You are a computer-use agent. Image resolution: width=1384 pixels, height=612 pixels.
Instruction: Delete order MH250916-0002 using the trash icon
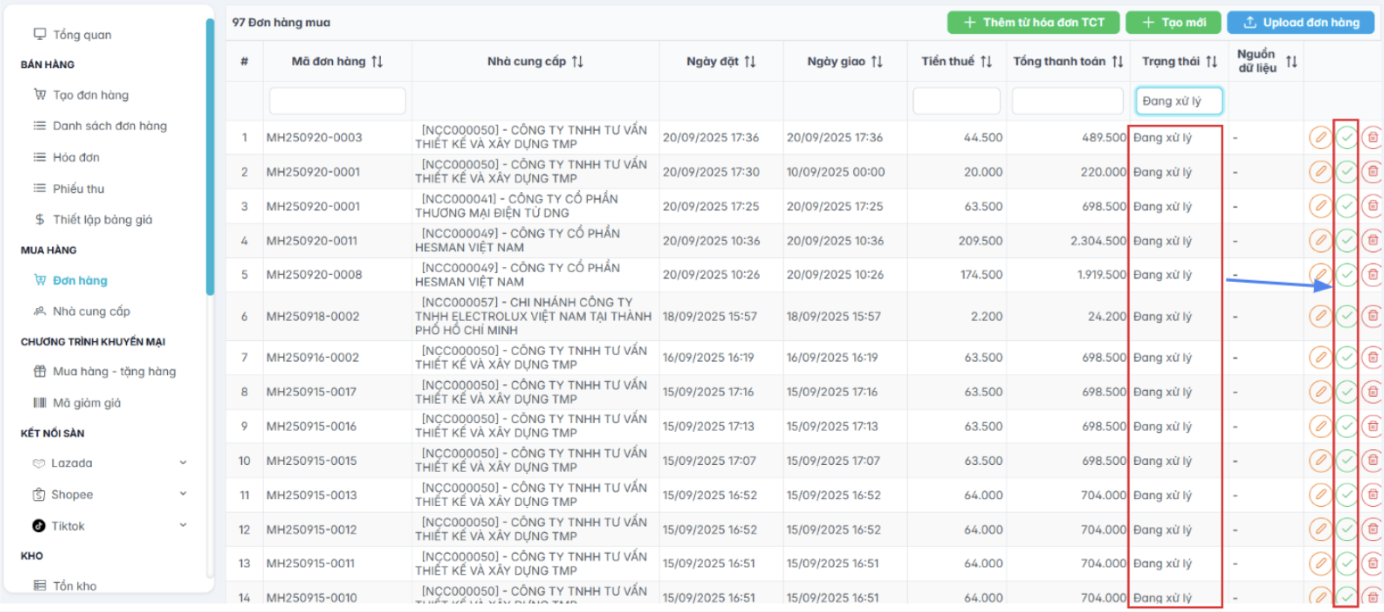point(1372,357)
